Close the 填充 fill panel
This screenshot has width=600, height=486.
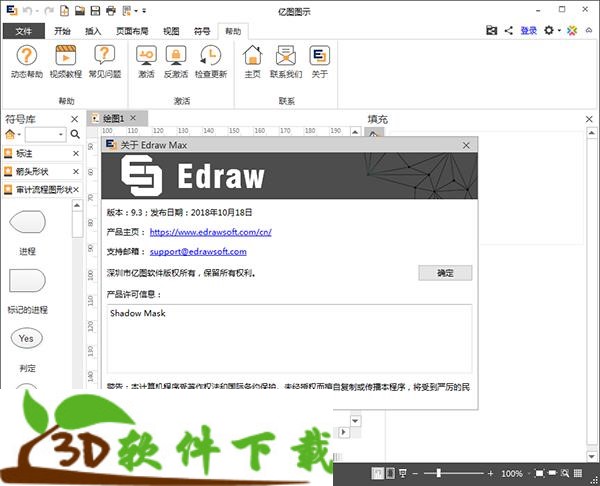coord(589,119)
